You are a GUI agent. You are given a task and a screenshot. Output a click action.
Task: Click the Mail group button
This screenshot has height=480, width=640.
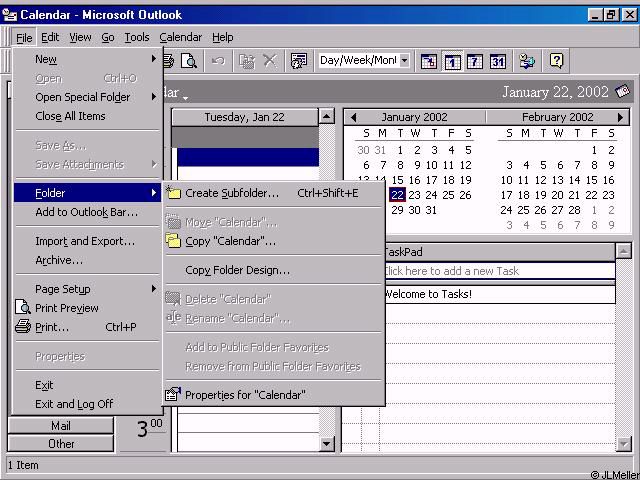point(60,426)
